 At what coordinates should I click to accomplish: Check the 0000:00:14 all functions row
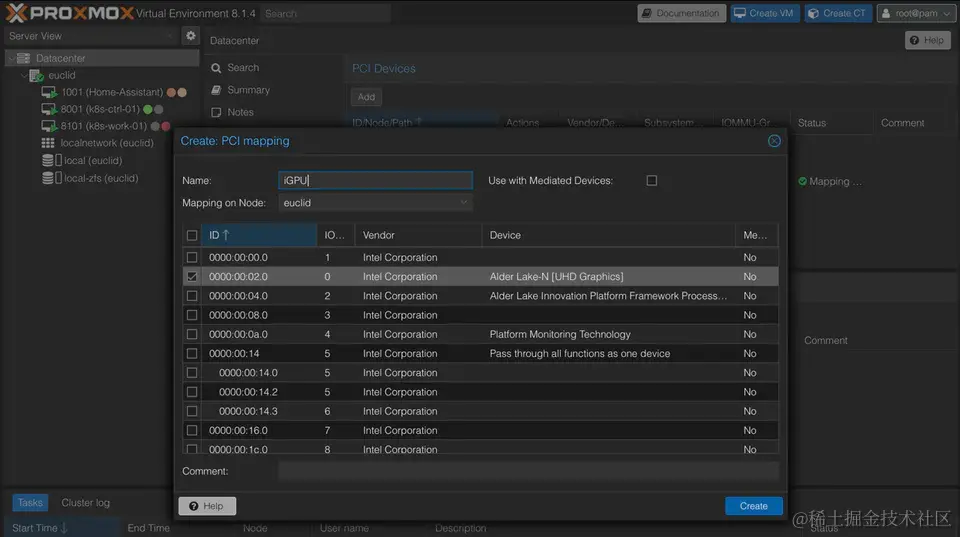(x=192, y=353)
